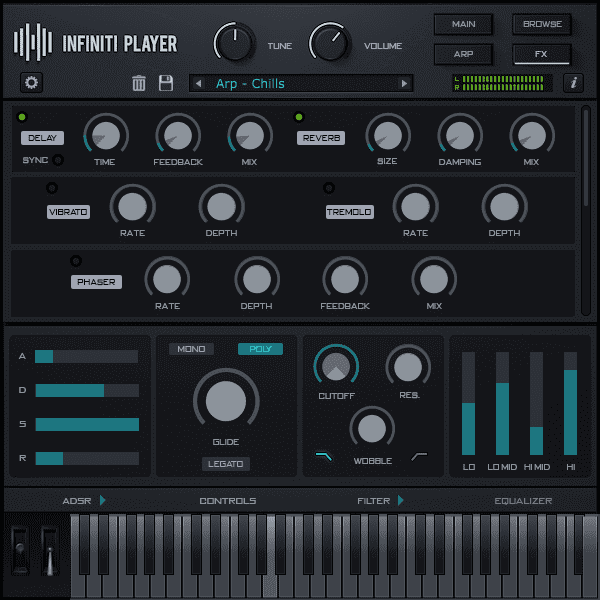
Task: Click the Equalizer section label
Action: point(523,501)
